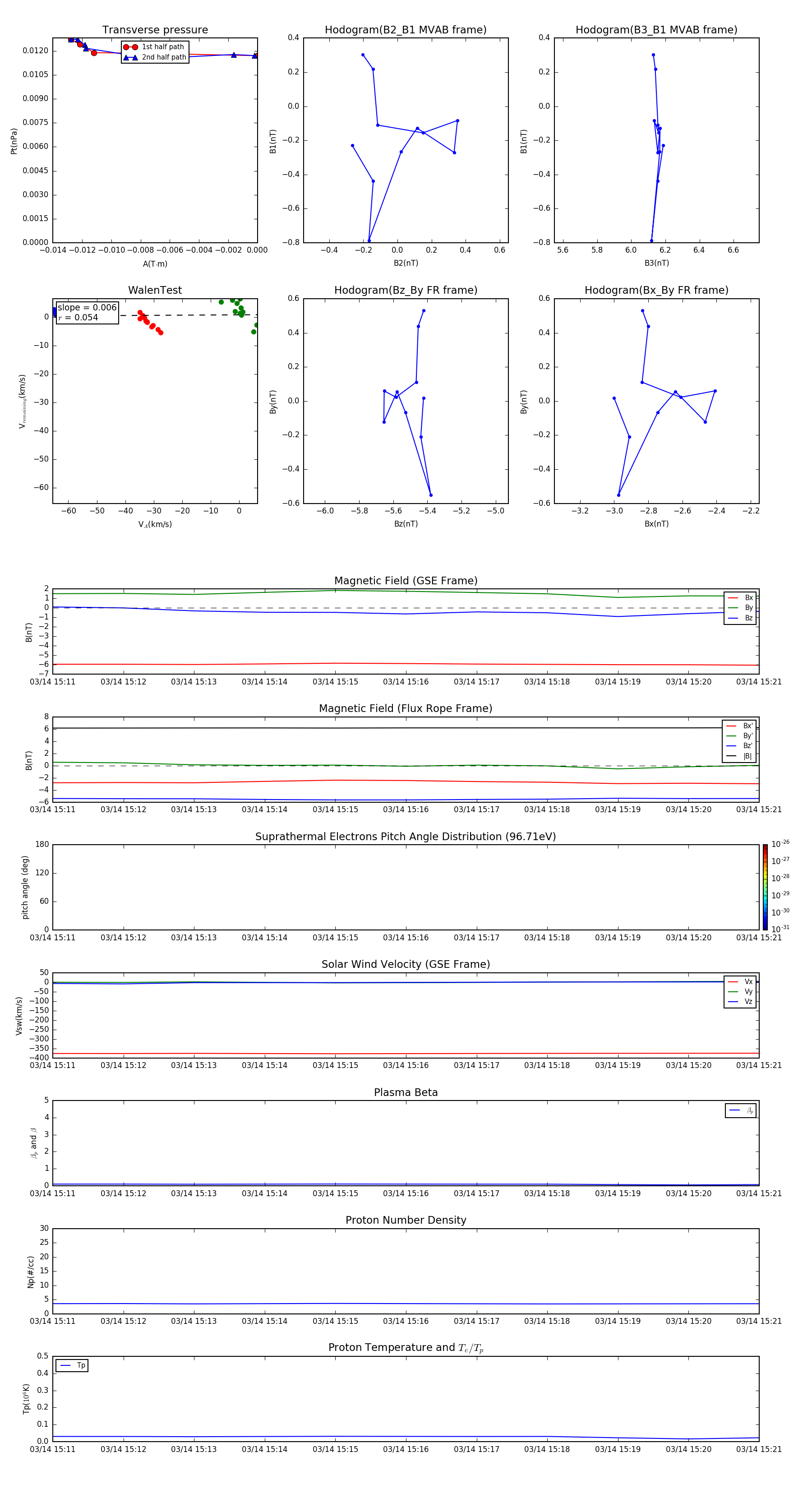Image resolution: width=812 pixels, height=1489 pixels.
Task: Click 'Vz' in the velocity legend
Action: point(741,1002)
